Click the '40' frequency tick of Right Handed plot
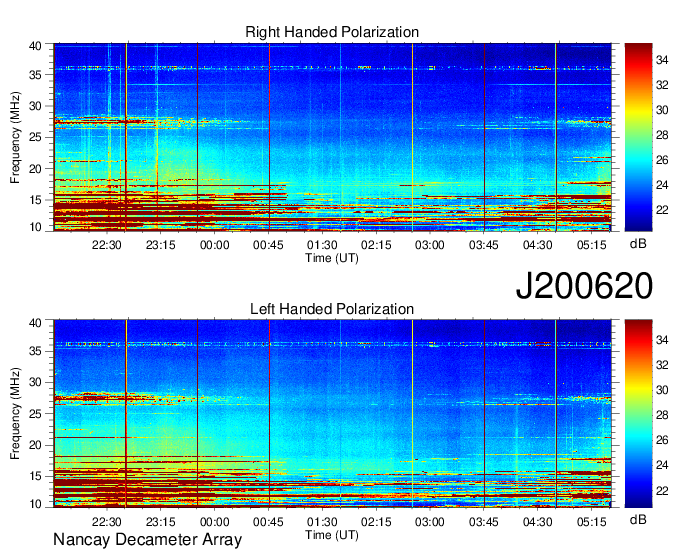This screenshot has width=680, height=552. 35,46
